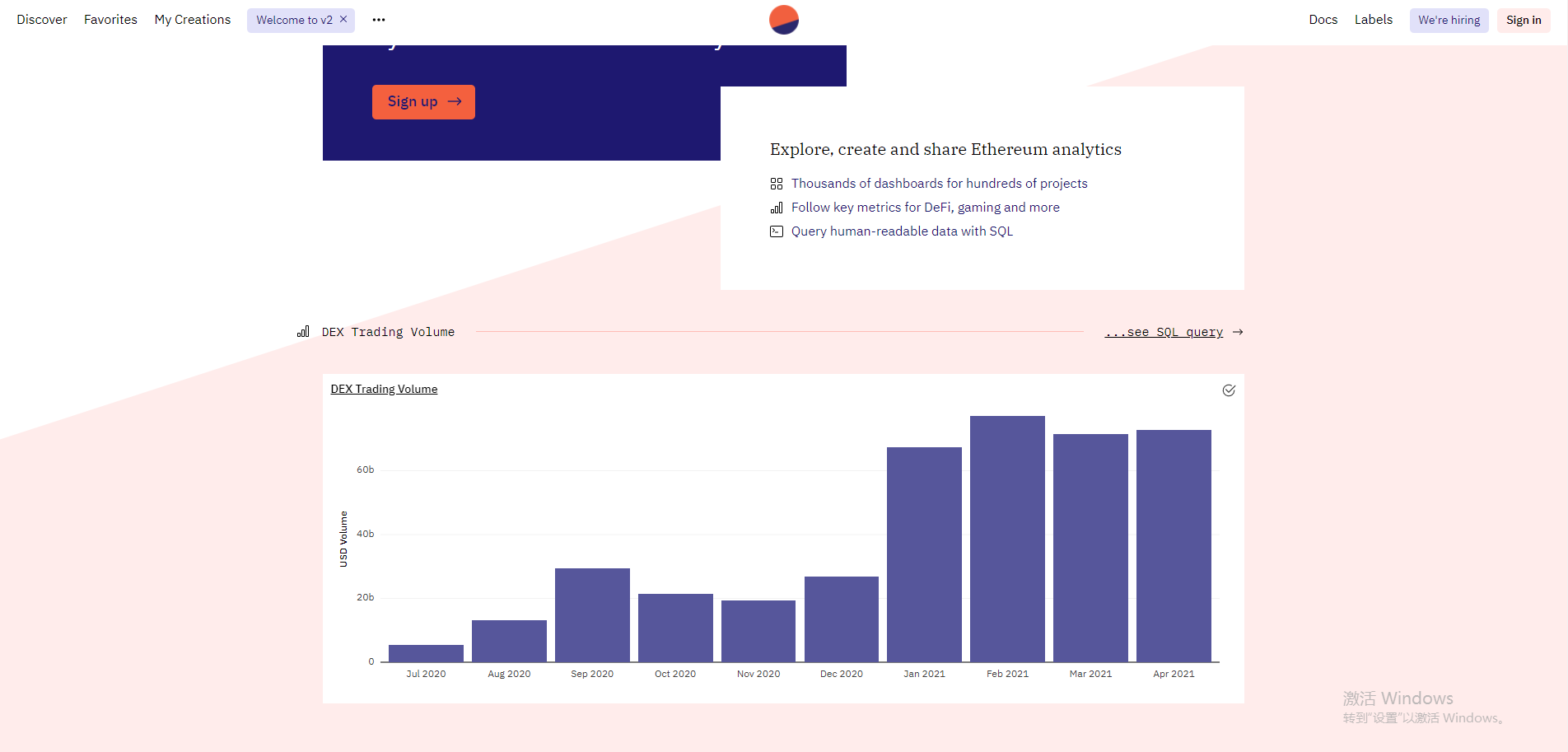
Task: Open the Docs page
Action: pyautogui.click(x=1323, y=20)
